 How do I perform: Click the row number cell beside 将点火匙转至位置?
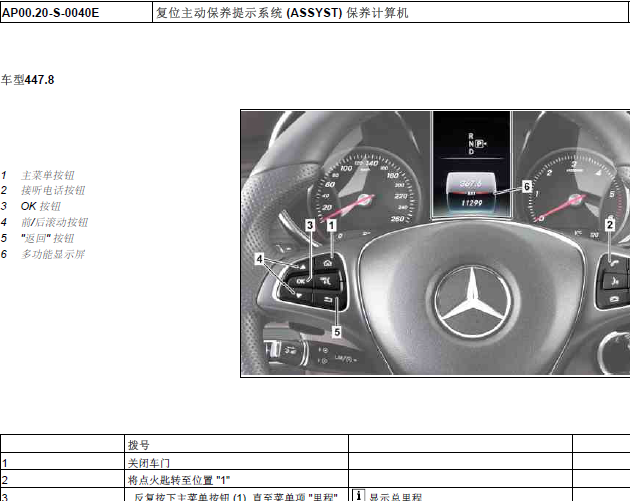point(62,480)
